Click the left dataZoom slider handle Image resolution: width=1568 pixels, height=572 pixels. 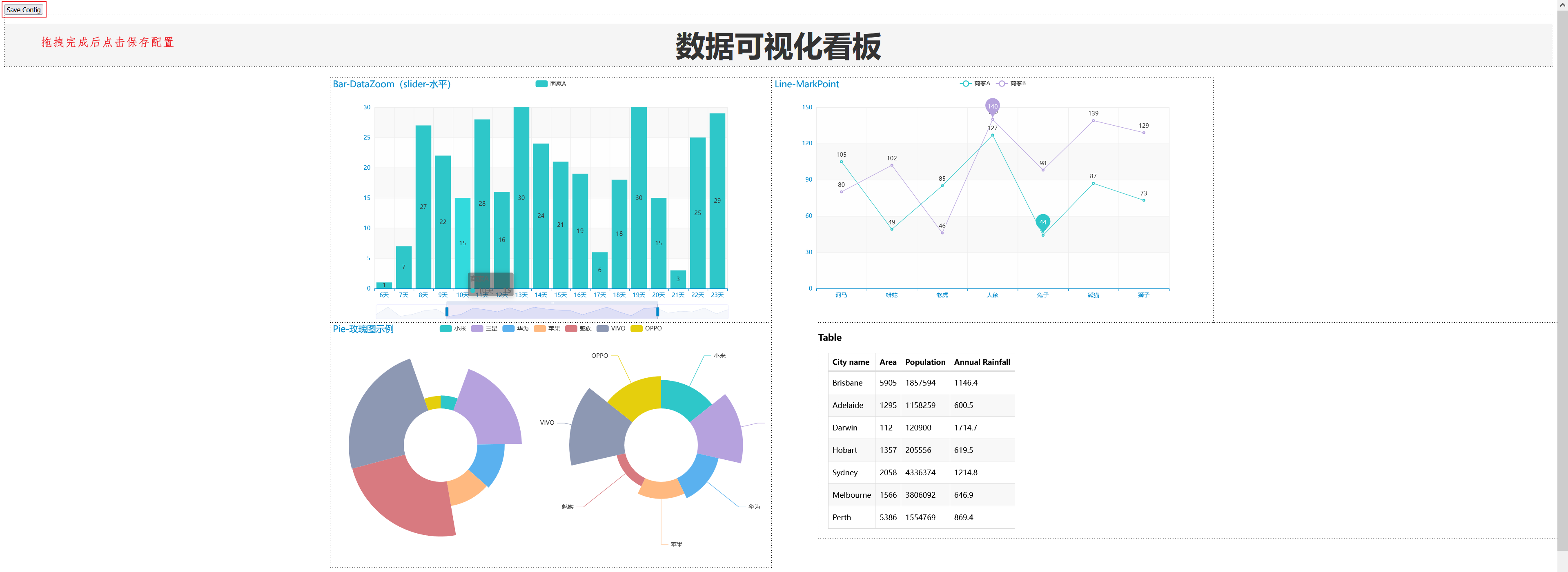(447, 312)
